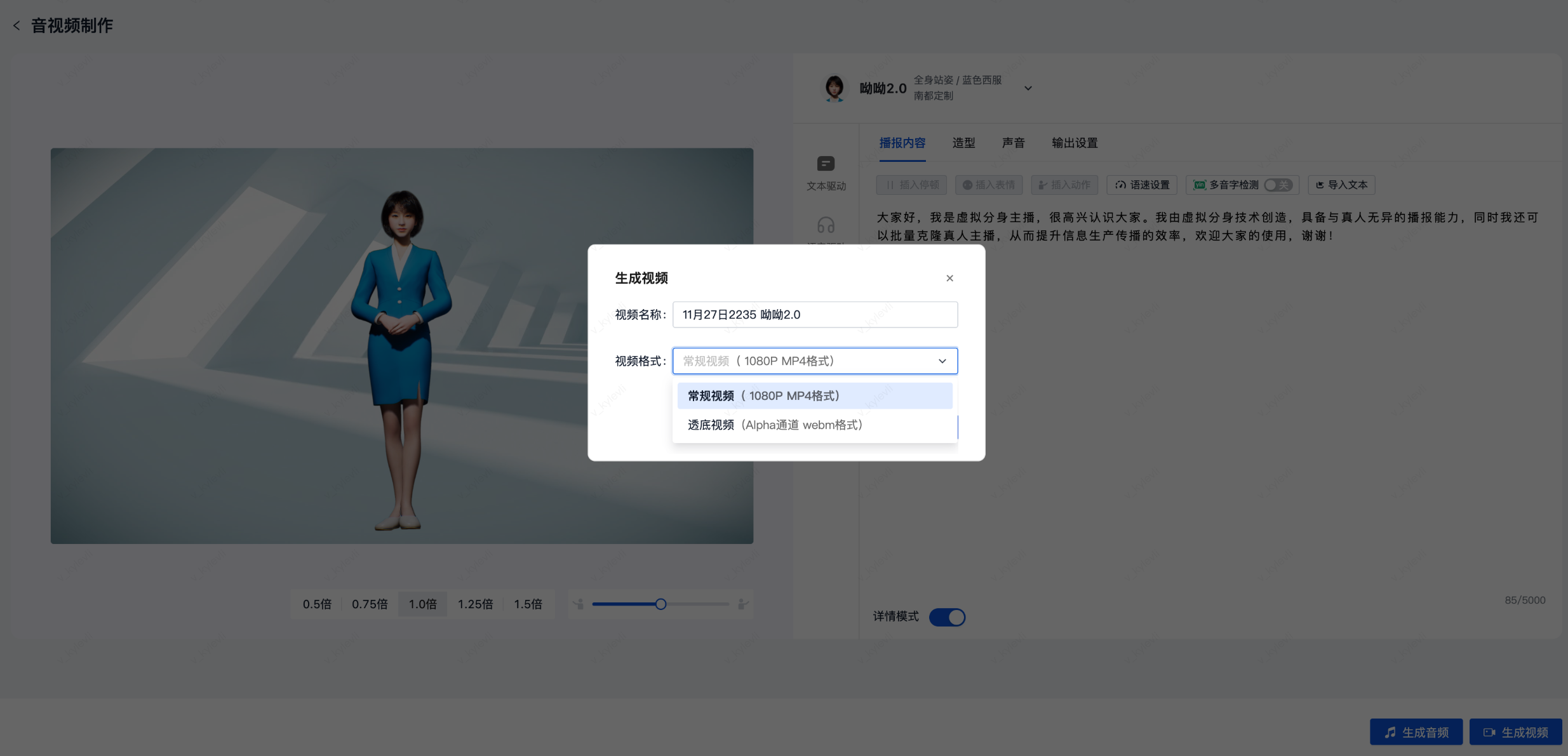
Task: Click the 视频名称 input field
Action: coord(815,315)
